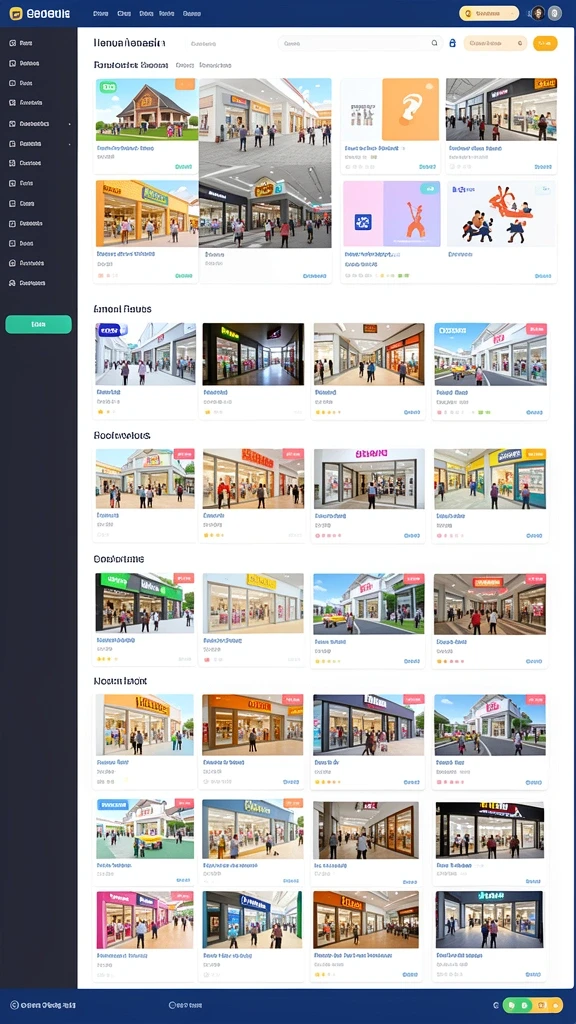Screen dimensions: 576x1024
Task: Click the yellow logo icon in header
Action: 16,13
